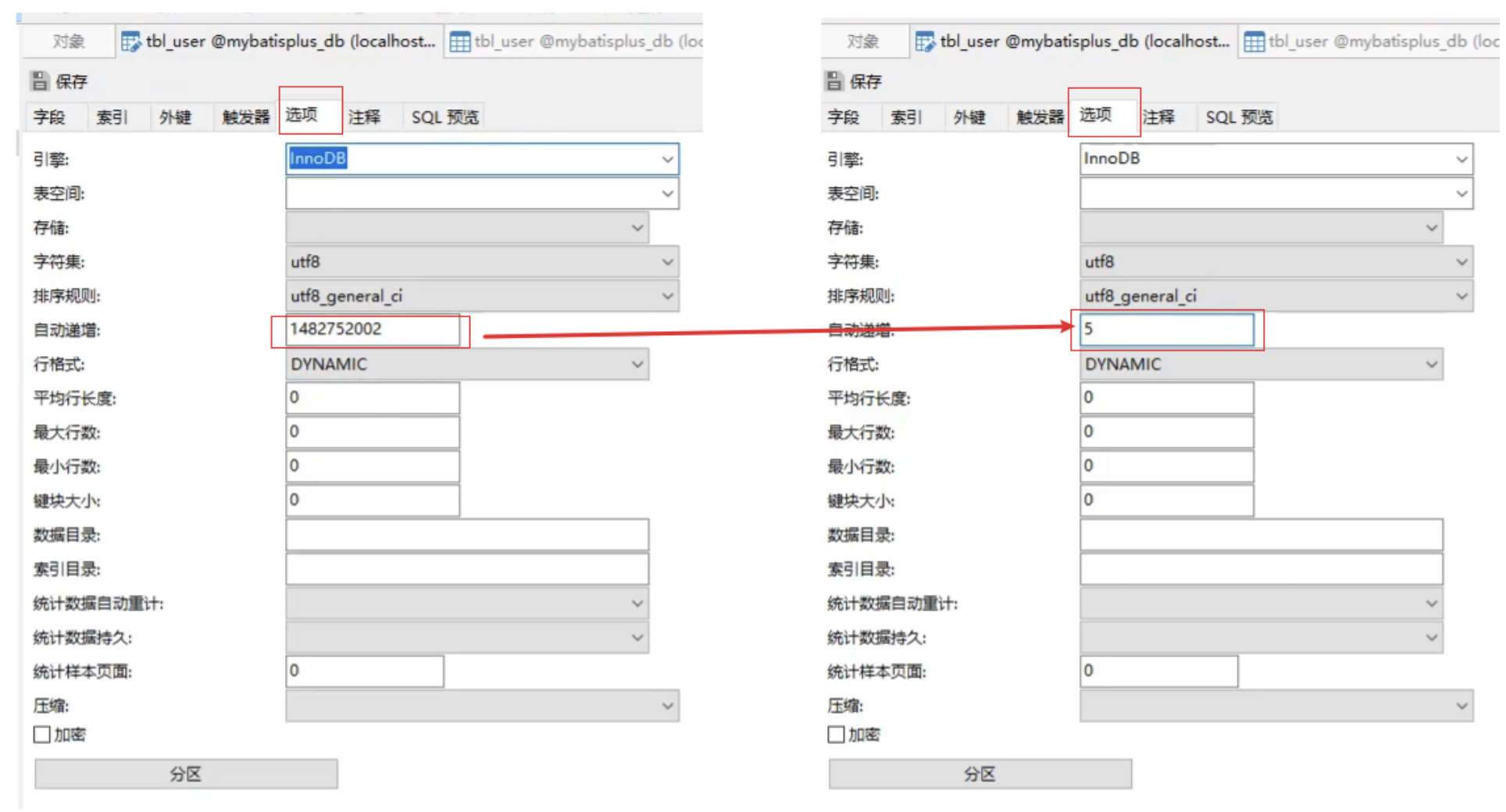
Task: Select 选项 tab in left panel
Action: pos(310,115)
